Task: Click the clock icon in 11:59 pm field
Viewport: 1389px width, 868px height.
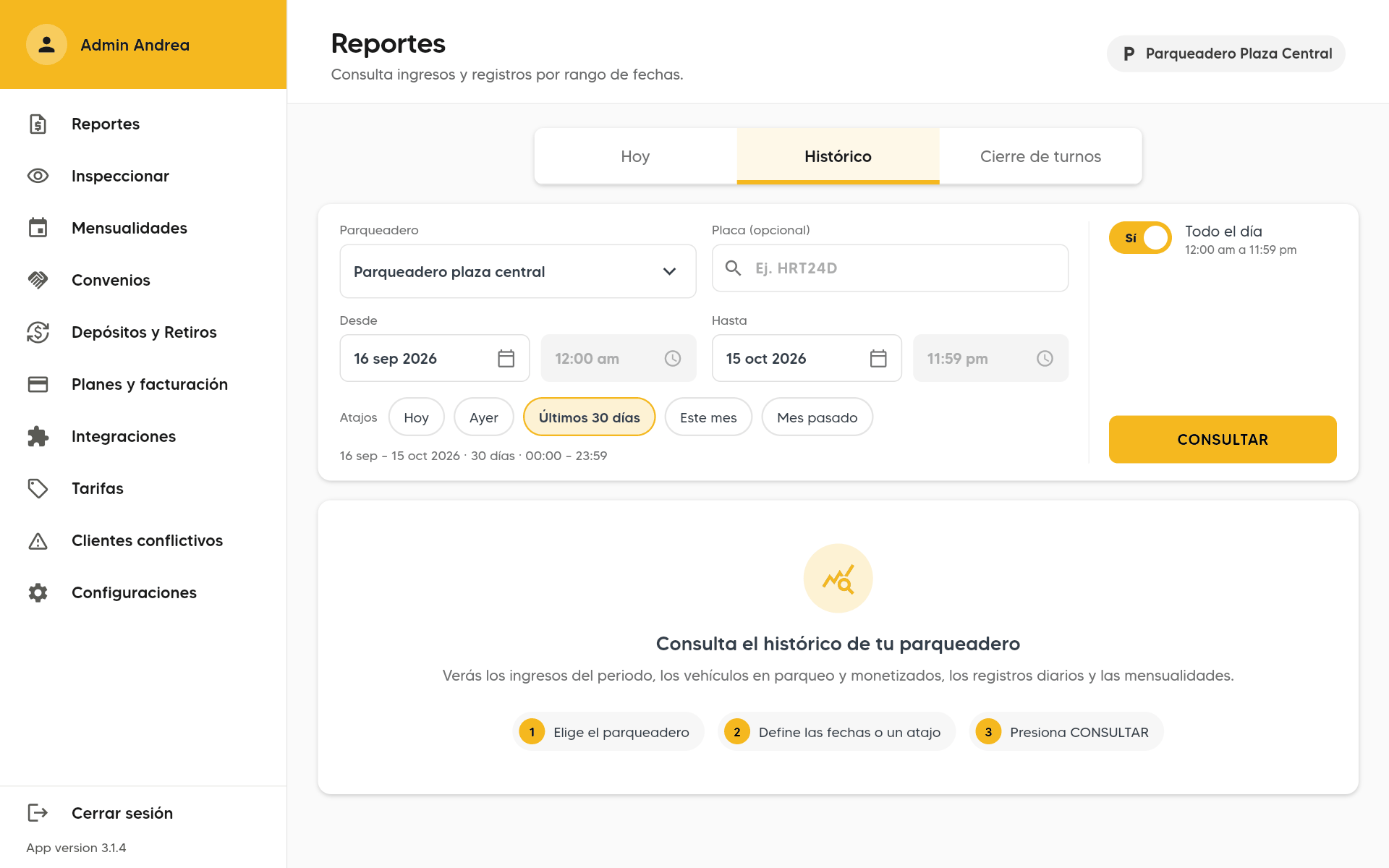Action: [x=1045, y=358]
